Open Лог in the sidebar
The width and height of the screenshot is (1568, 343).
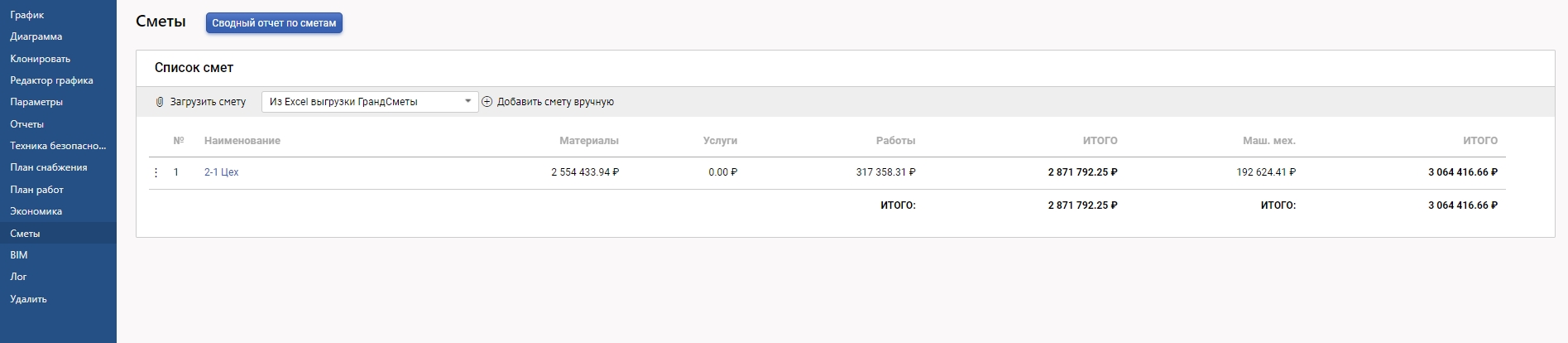click(18, 277)
